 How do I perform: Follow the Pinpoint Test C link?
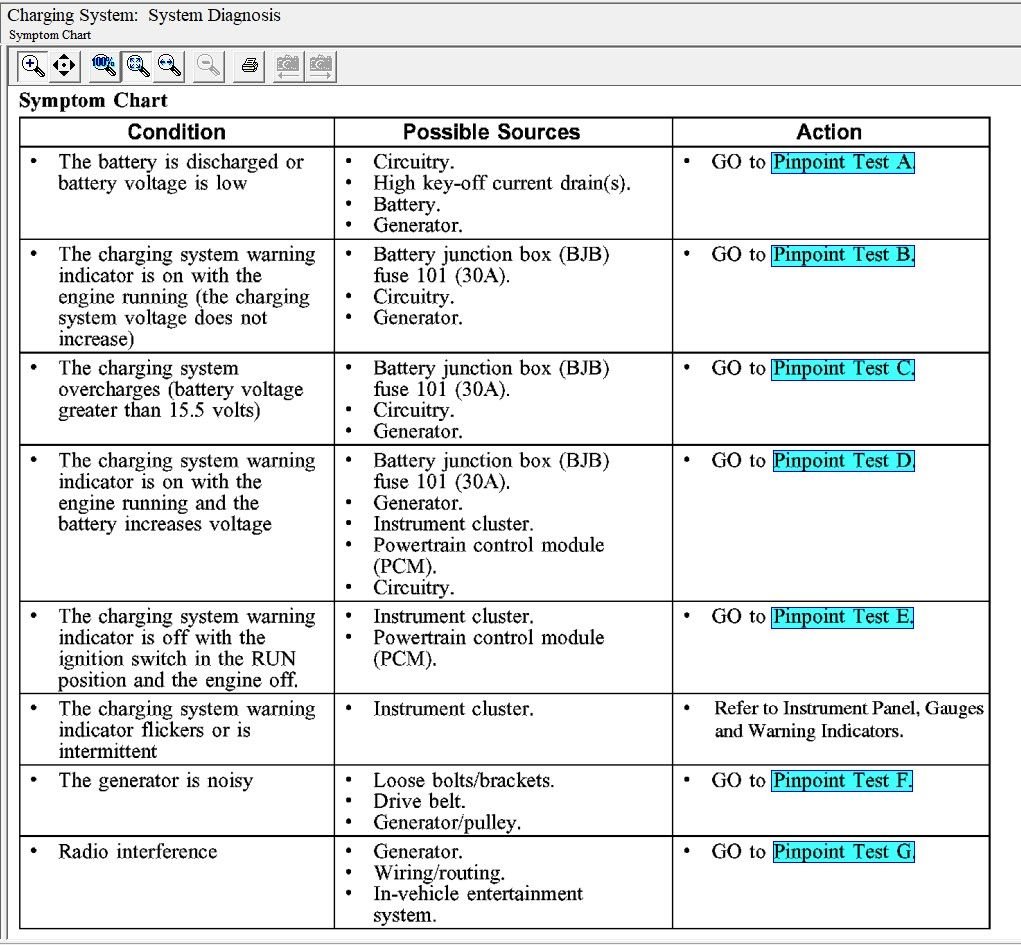click(x=843, y=369)
